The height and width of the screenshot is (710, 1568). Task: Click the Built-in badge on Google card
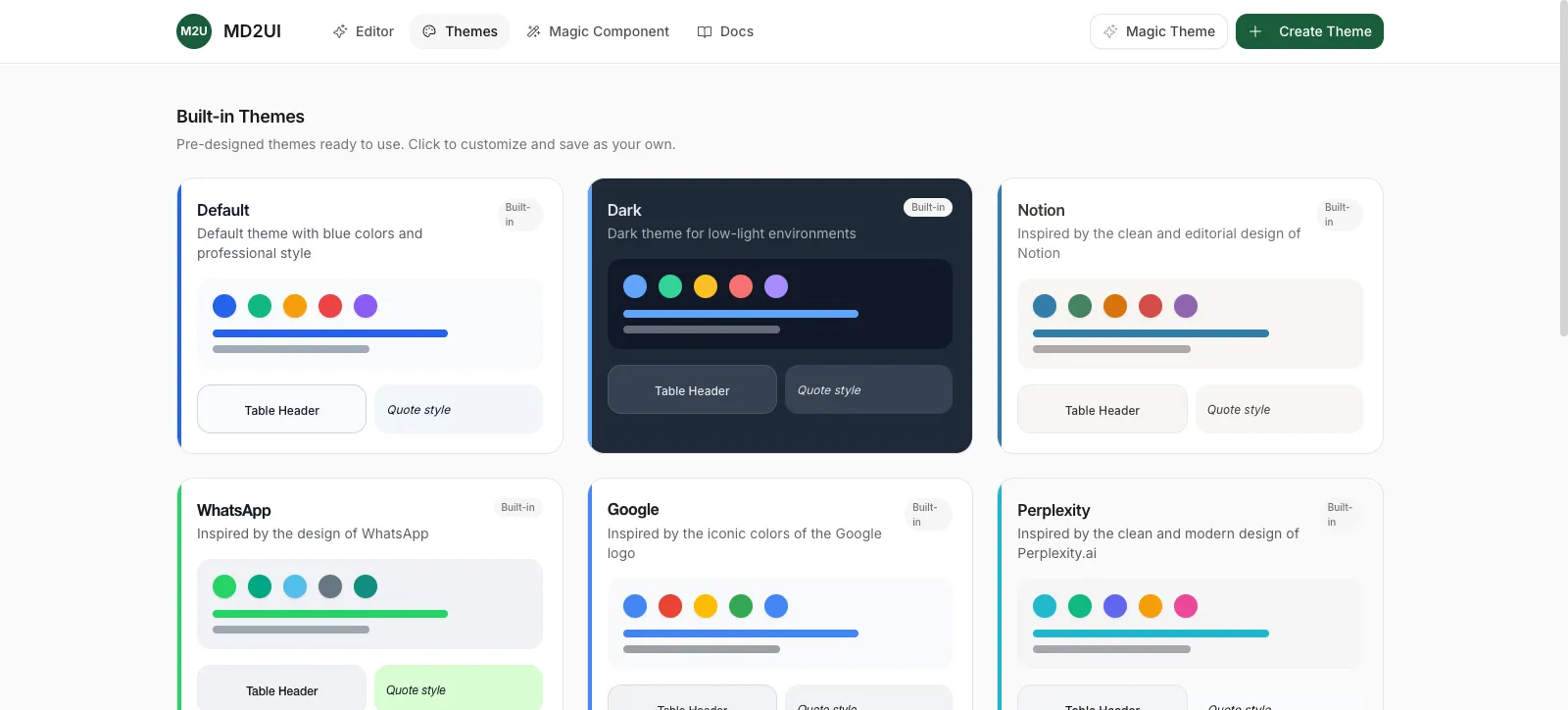[928, 515]
